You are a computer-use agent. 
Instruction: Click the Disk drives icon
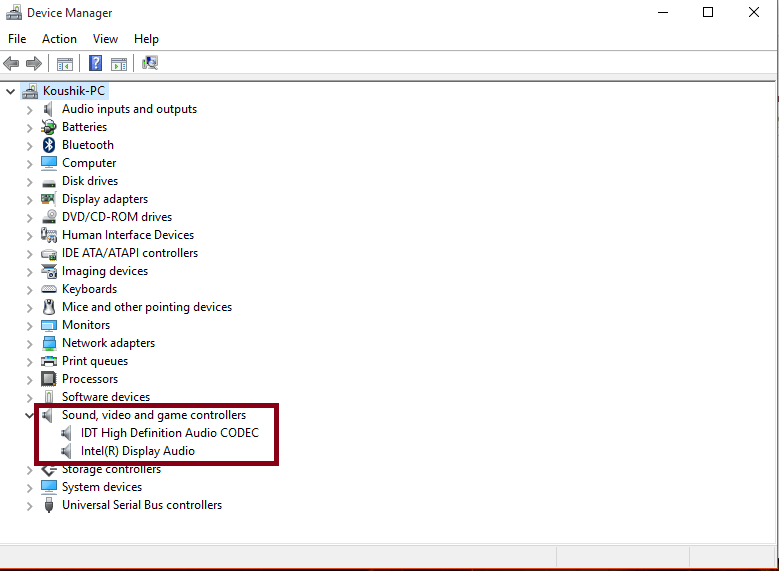(x=49, y=183)
